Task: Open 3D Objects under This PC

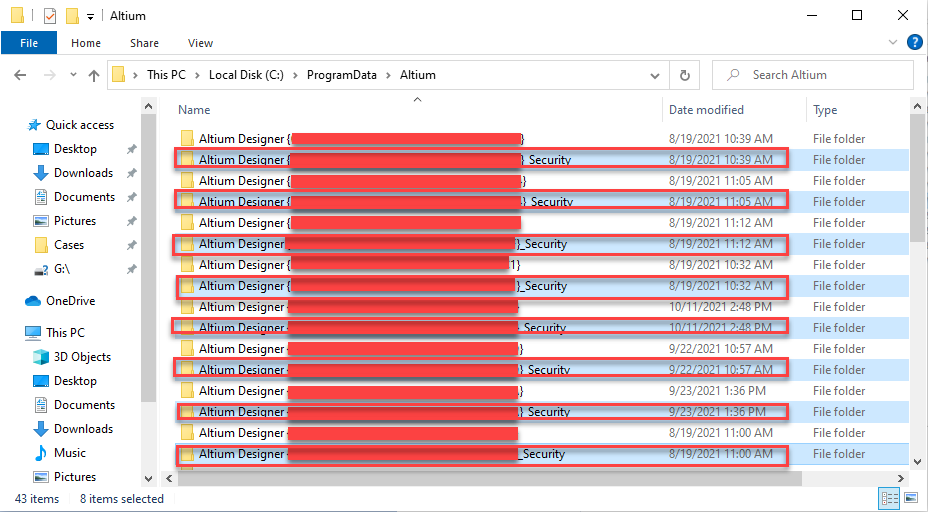Action: (82, 357)
